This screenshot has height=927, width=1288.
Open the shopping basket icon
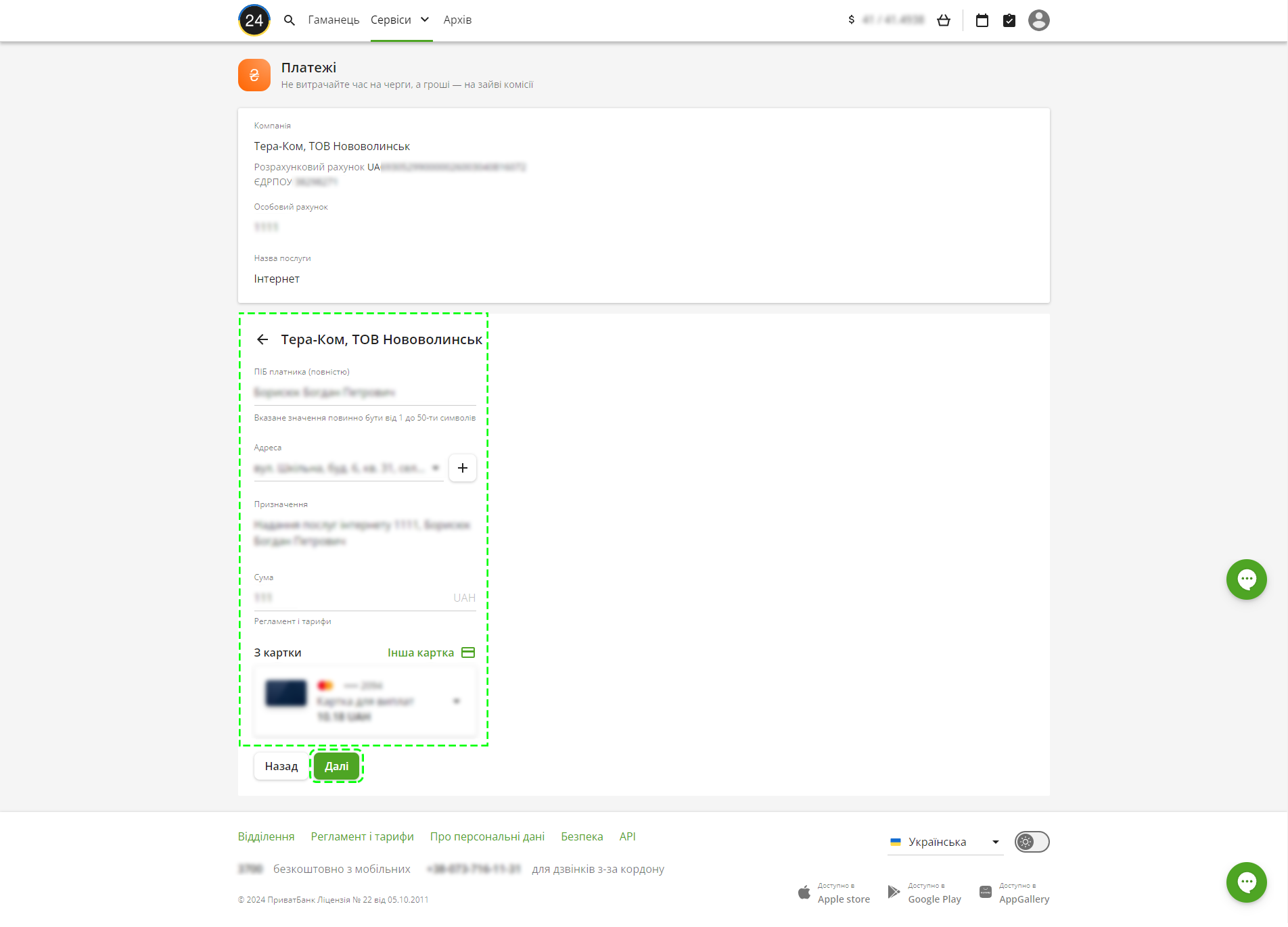[944, 20]
